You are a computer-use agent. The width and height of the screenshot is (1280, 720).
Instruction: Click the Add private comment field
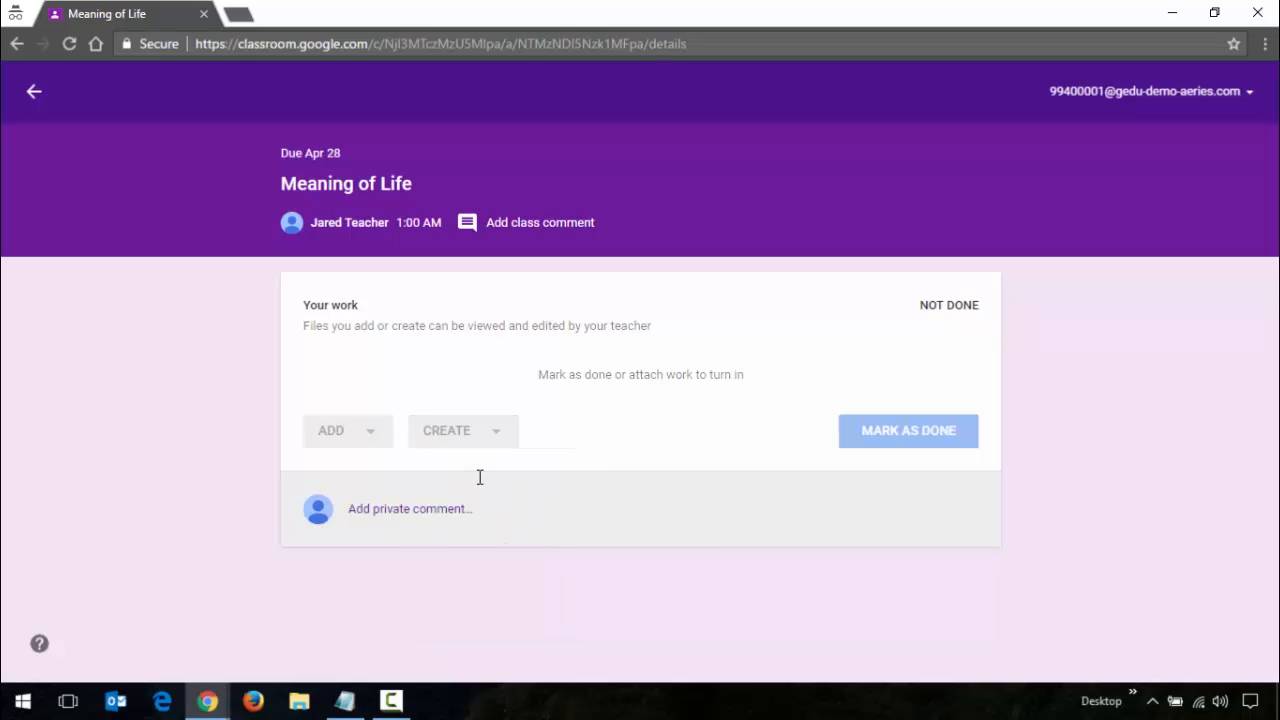410,509
